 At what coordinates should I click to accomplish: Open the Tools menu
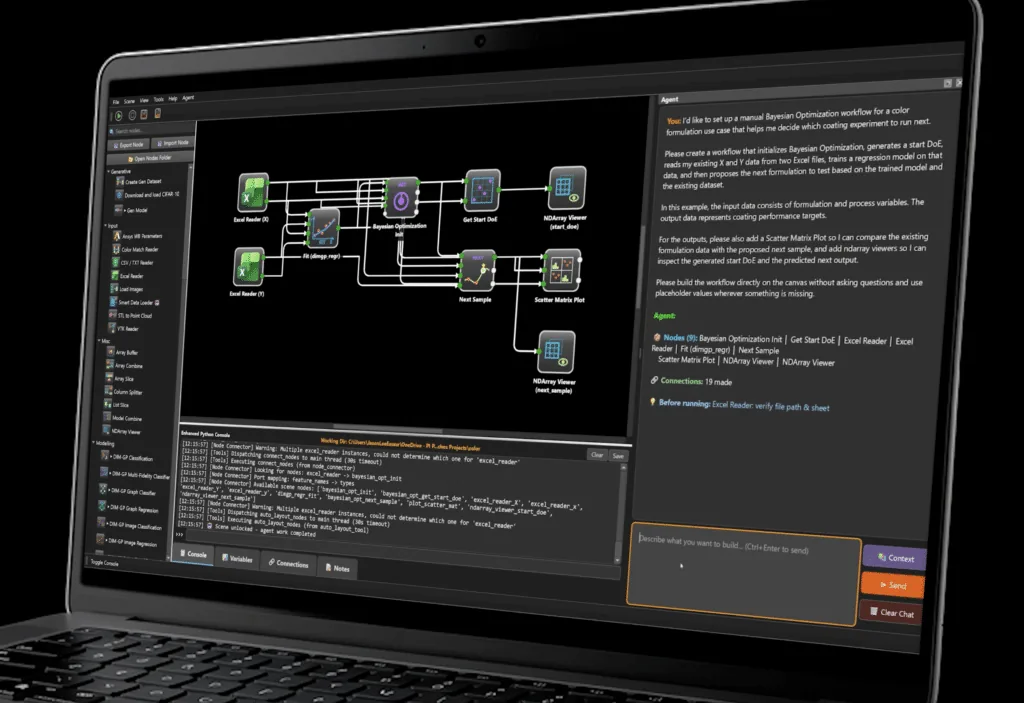click(x=159, y=99)
